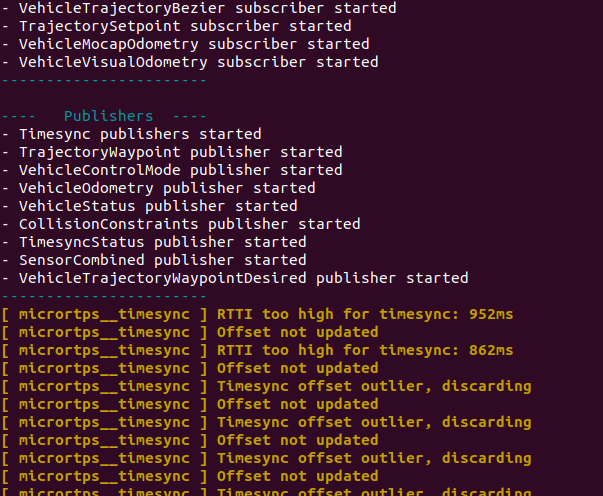
Task: Click the CollisionConstraints publisher line
Action: click(189, 224)
